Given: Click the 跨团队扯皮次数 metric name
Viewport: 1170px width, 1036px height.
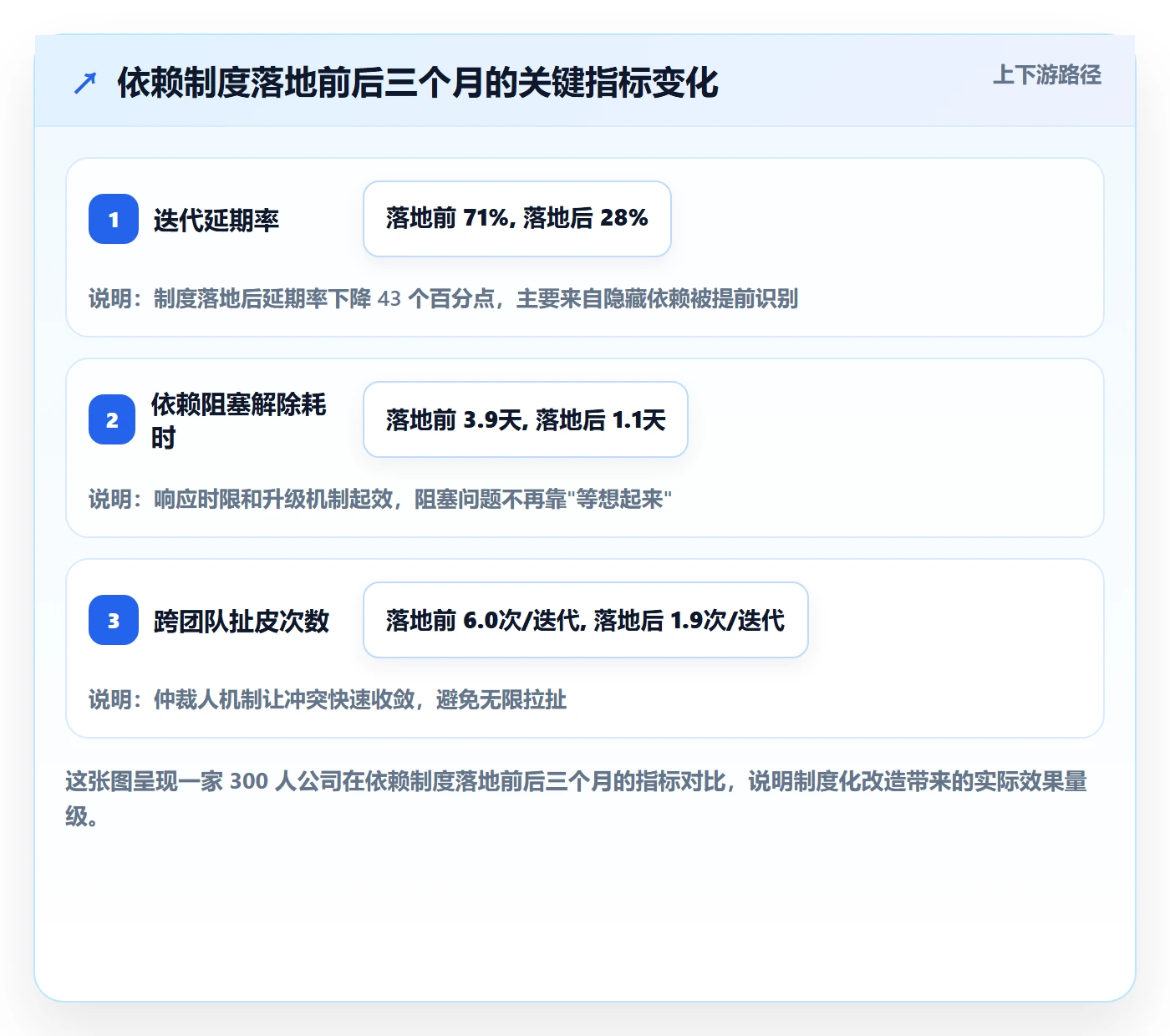Looking at the screenshot, I should [x=242, y=621].
